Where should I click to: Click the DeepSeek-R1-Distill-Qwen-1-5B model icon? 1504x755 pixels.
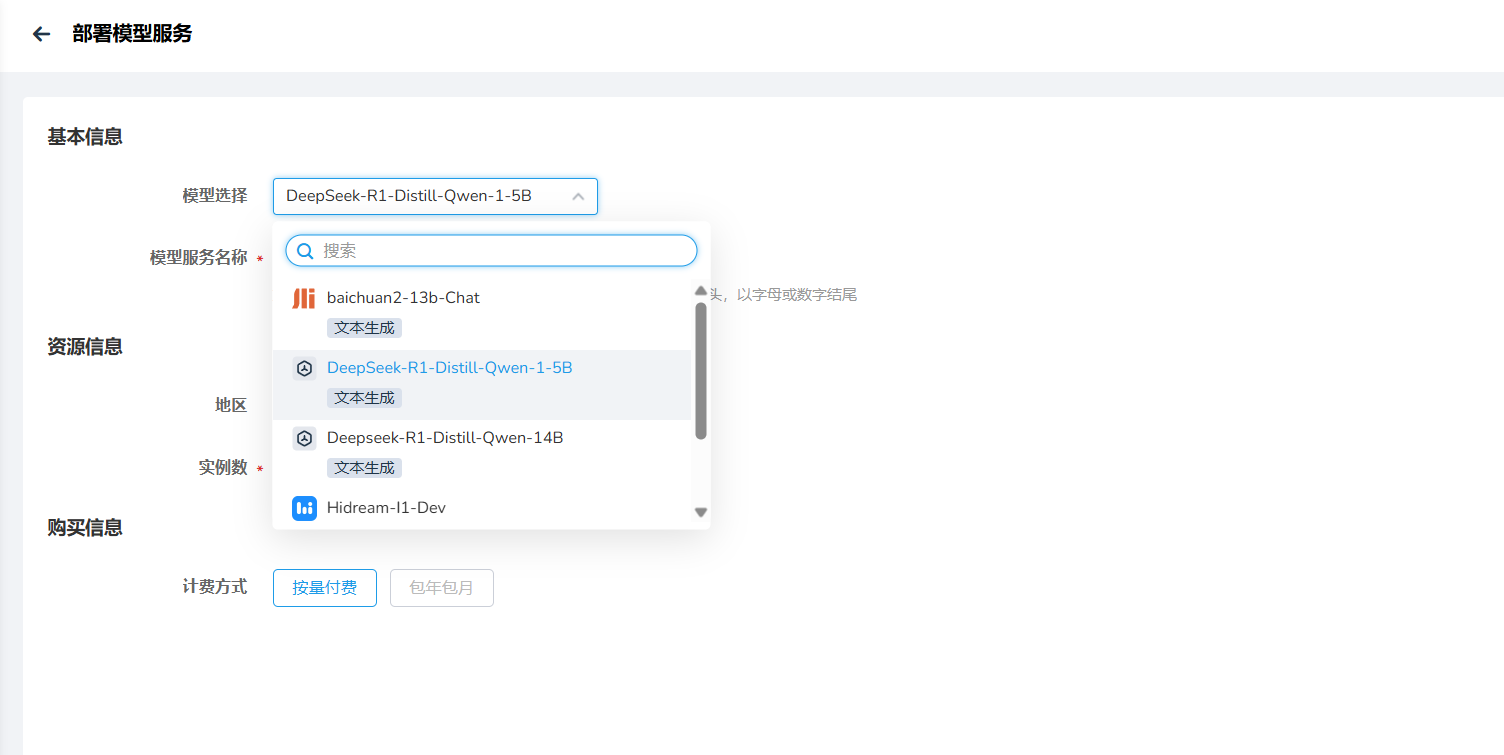click(304, 368)
